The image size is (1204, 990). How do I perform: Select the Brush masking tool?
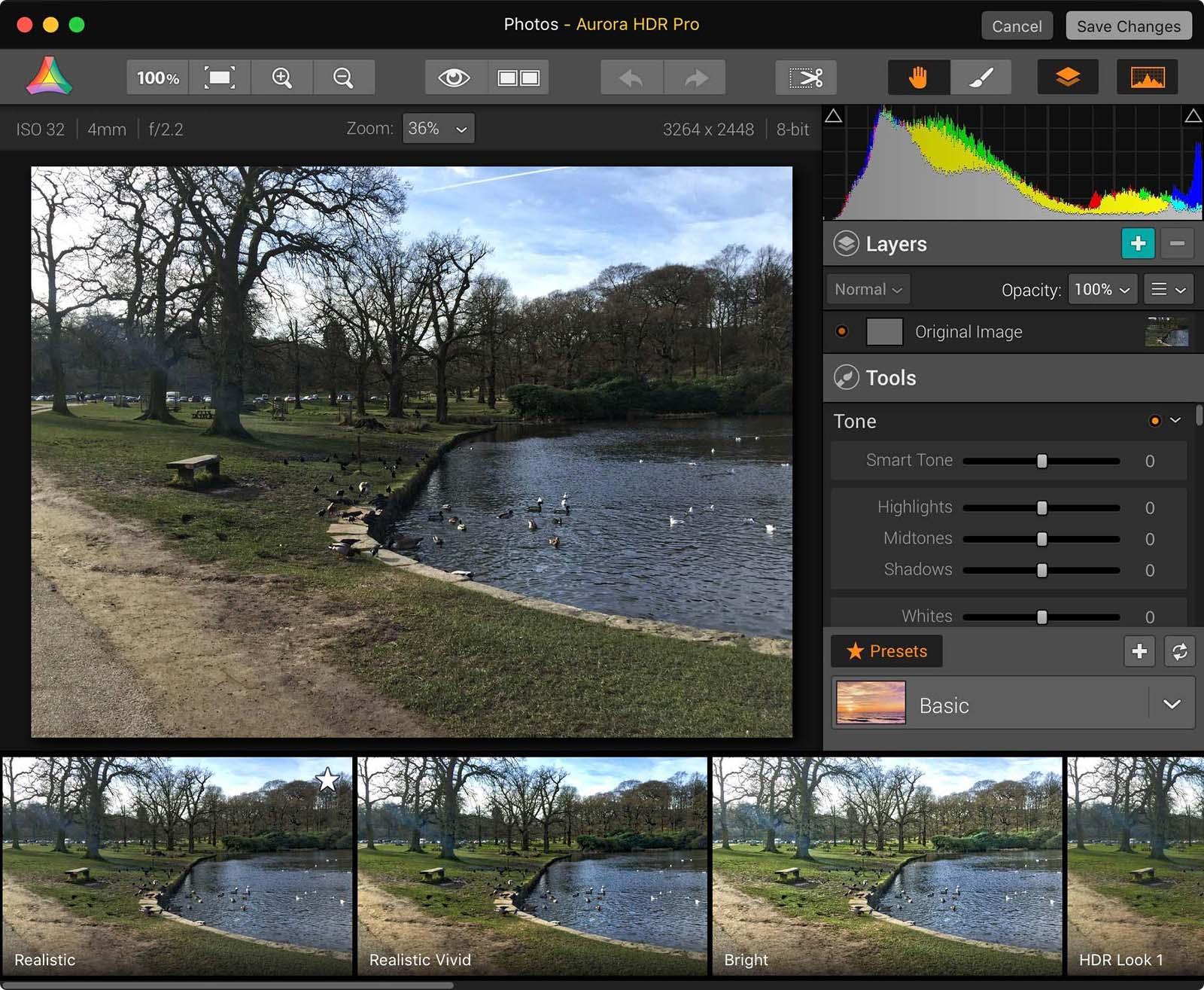(x=981, y=78)
